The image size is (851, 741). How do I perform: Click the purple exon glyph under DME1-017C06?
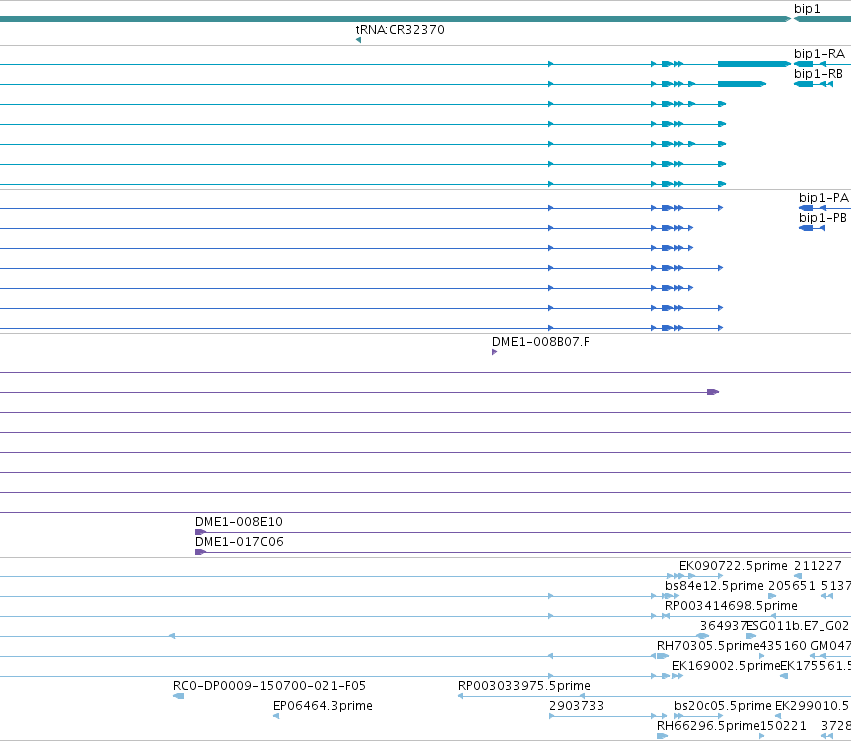pos(200,552)
